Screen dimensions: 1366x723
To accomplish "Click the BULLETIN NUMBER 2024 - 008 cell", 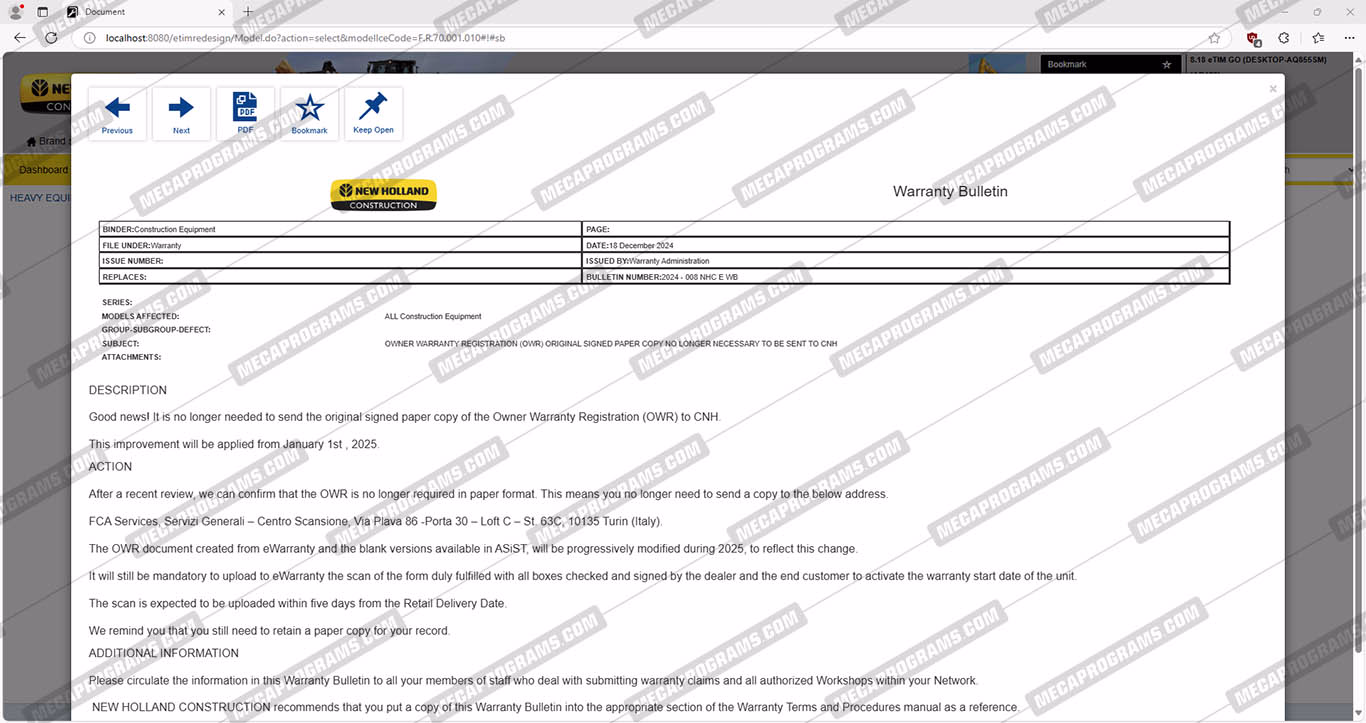I will point(906,277).
